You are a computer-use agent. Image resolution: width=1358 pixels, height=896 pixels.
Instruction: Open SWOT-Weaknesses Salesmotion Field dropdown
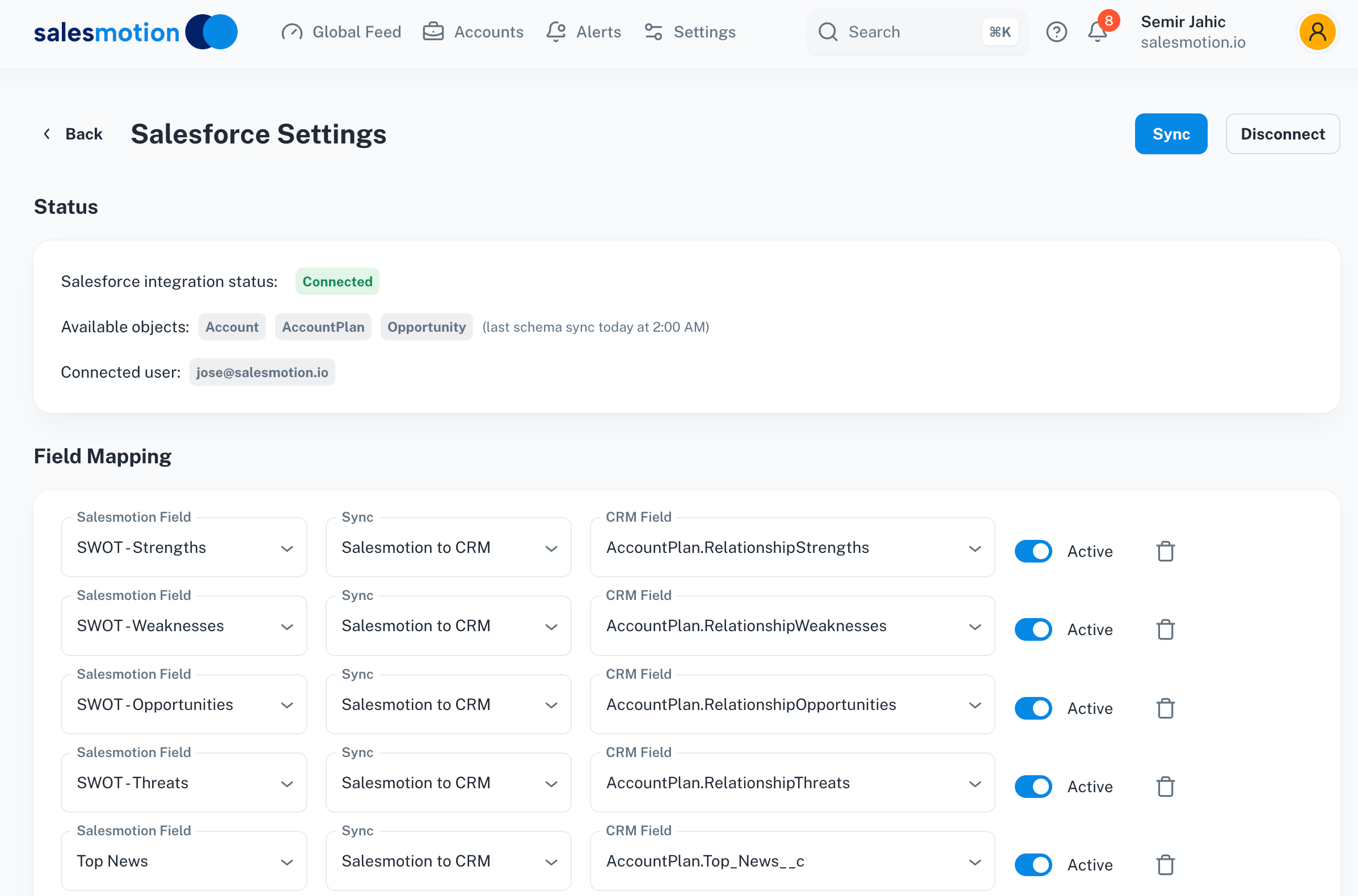click(184, 625)
